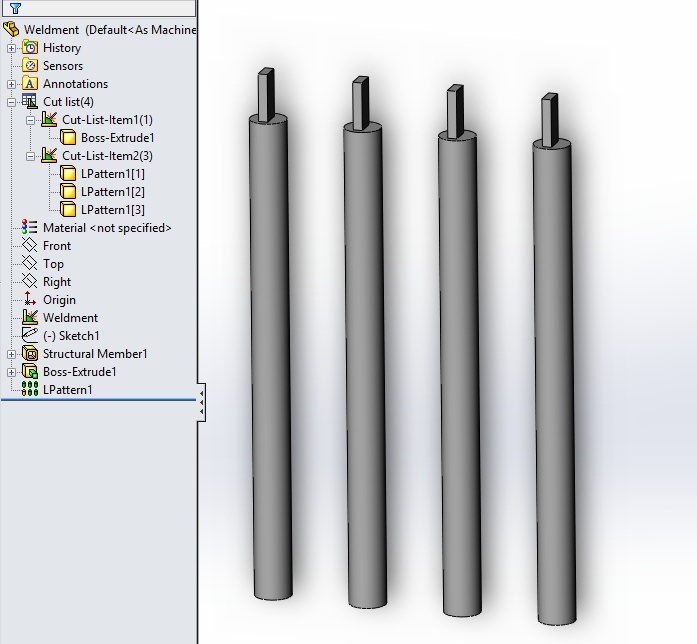Image resolution: width=697 pixels, height=644 pixels.
Task: Select the Structural Member1 label
Action: (95, 354)
